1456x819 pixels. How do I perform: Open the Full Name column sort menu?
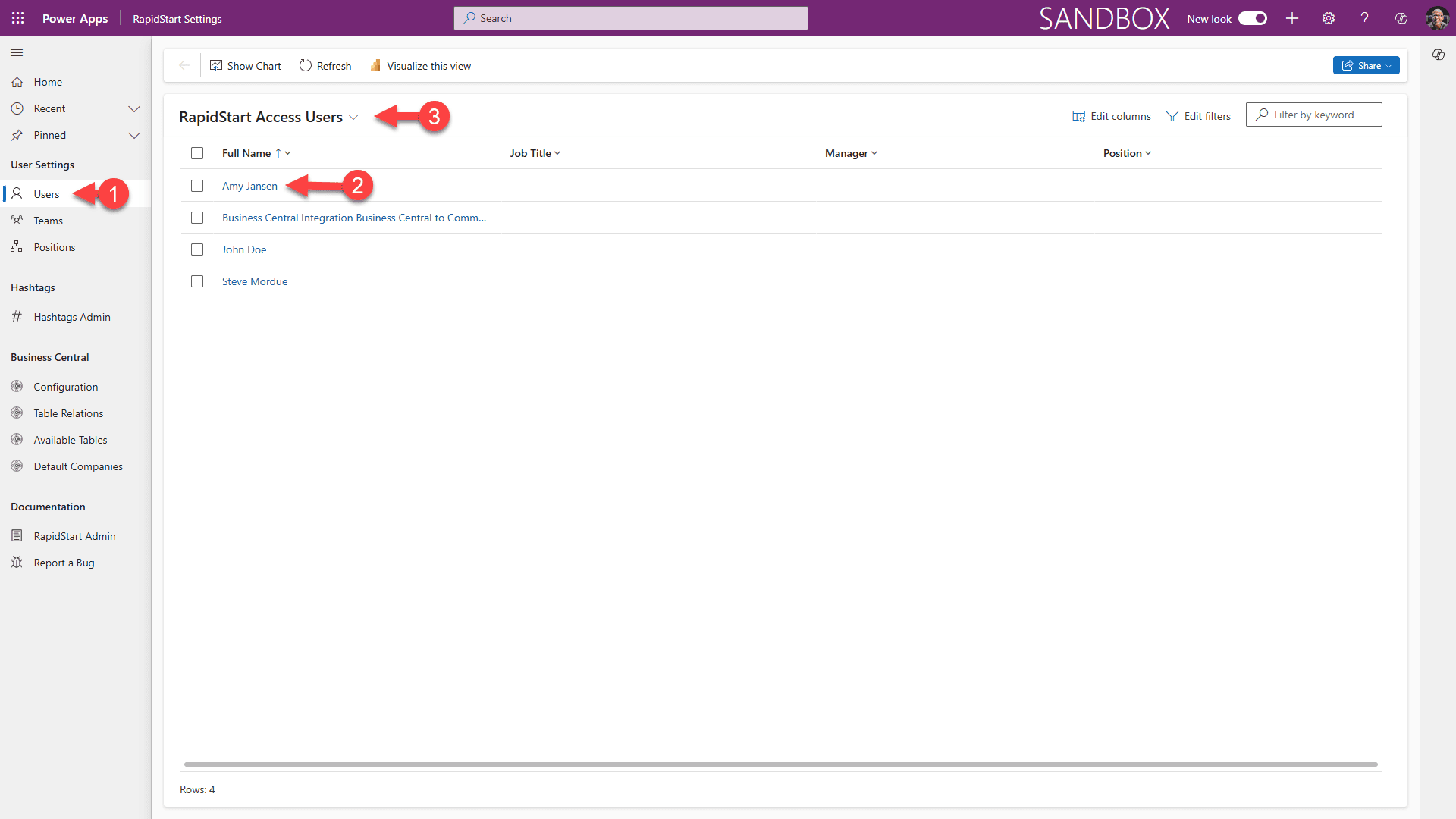coord(287,152)
